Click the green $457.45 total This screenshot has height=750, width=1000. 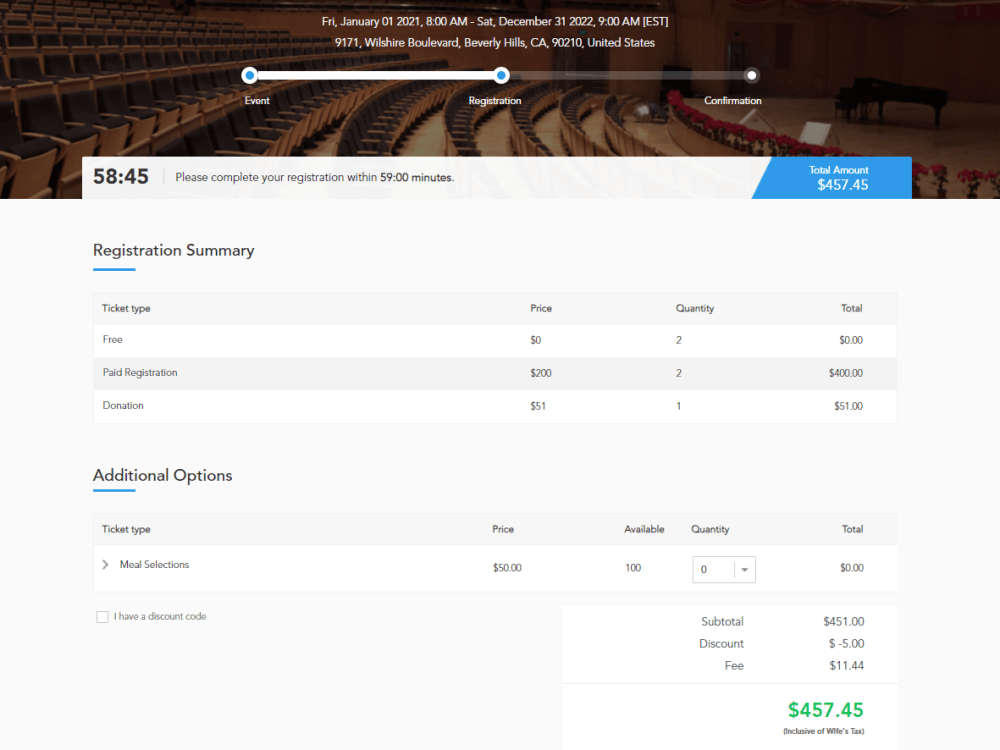click(x=826, y=710)
